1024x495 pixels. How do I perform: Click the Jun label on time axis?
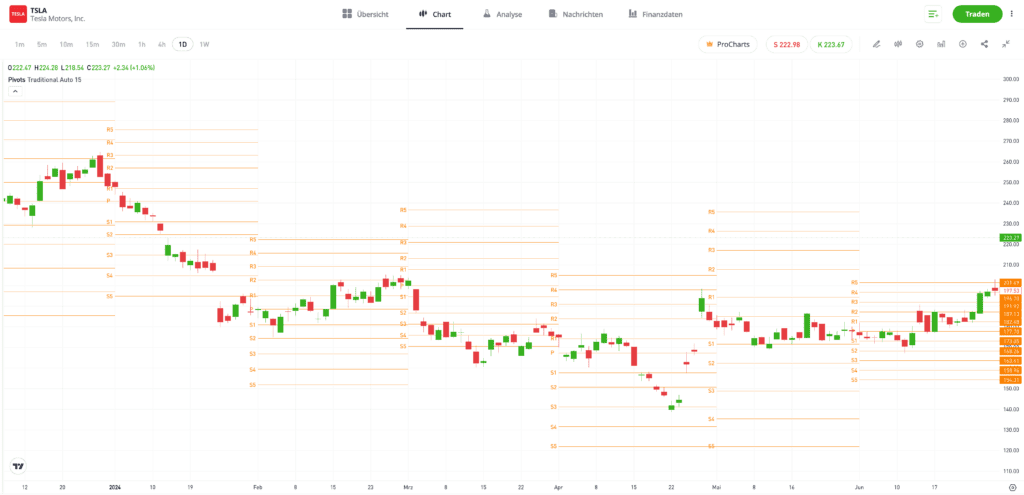(x=859, y=487)
